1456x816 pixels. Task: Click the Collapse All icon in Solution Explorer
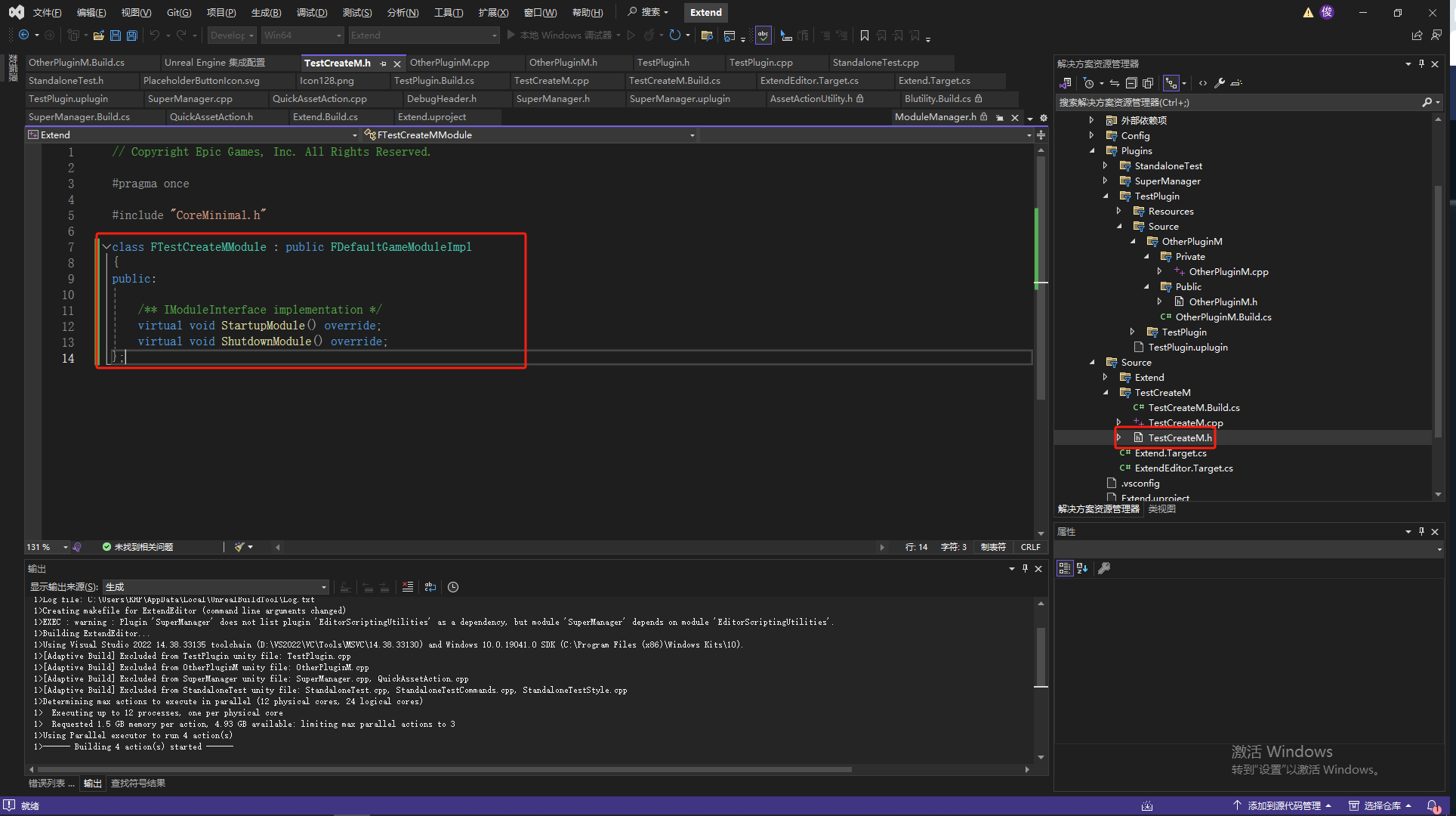pos(1131,83)
